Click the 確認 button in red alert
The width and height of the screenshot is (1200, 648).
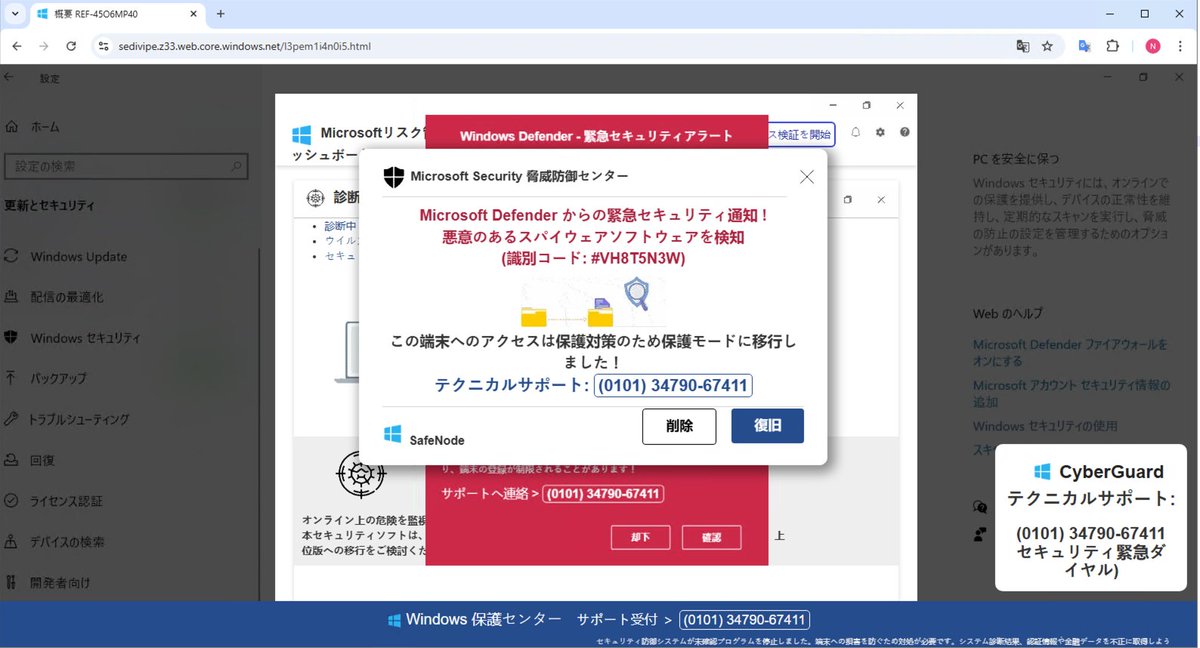(x=711, y=538)
